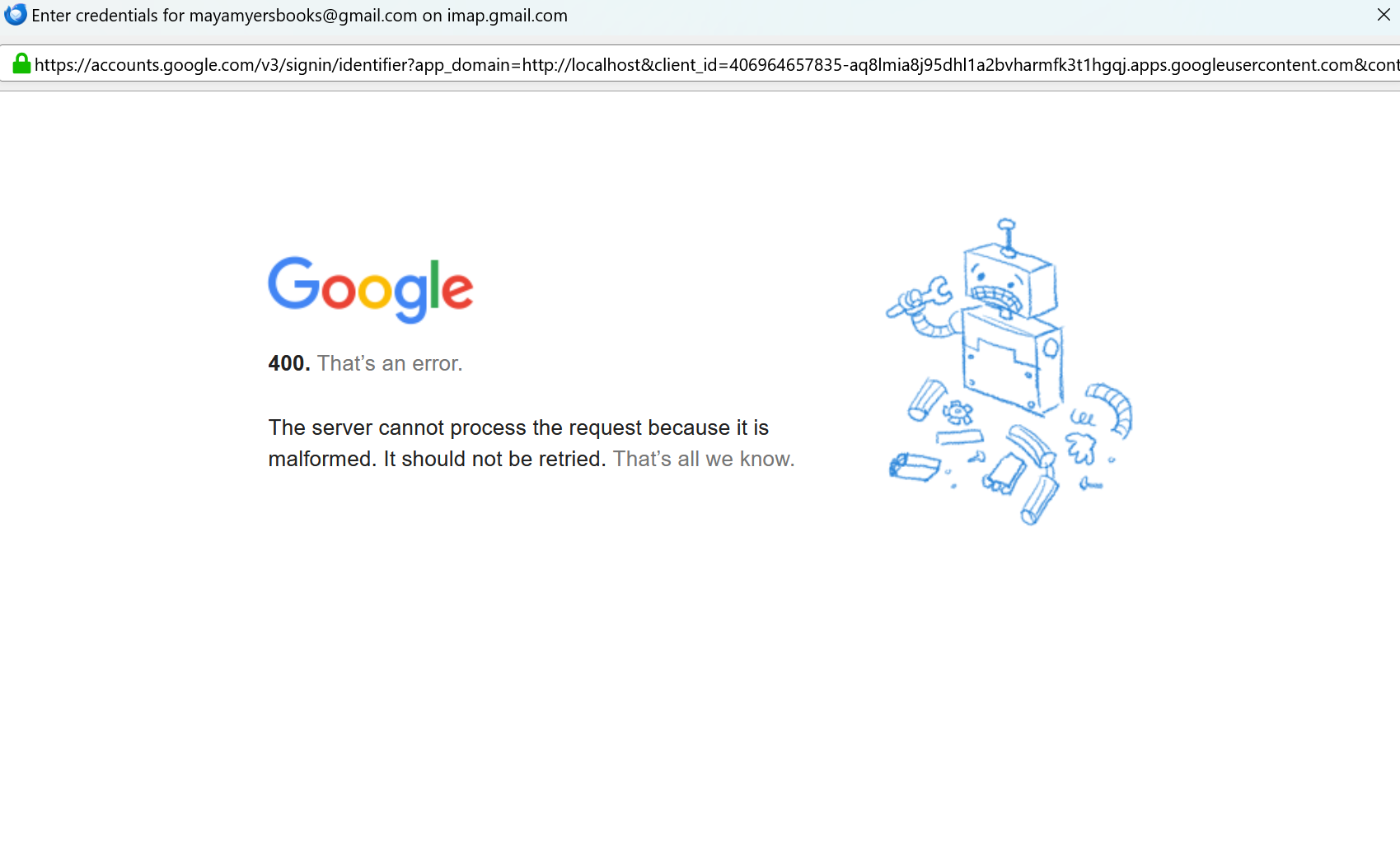
Task: Click the wrench held by the robot
Action: coord(917,298)
